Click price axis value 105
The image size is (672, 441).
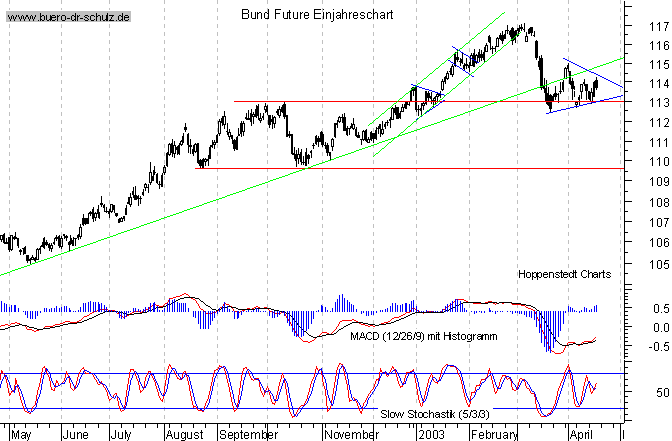click(x=659, y=264)
